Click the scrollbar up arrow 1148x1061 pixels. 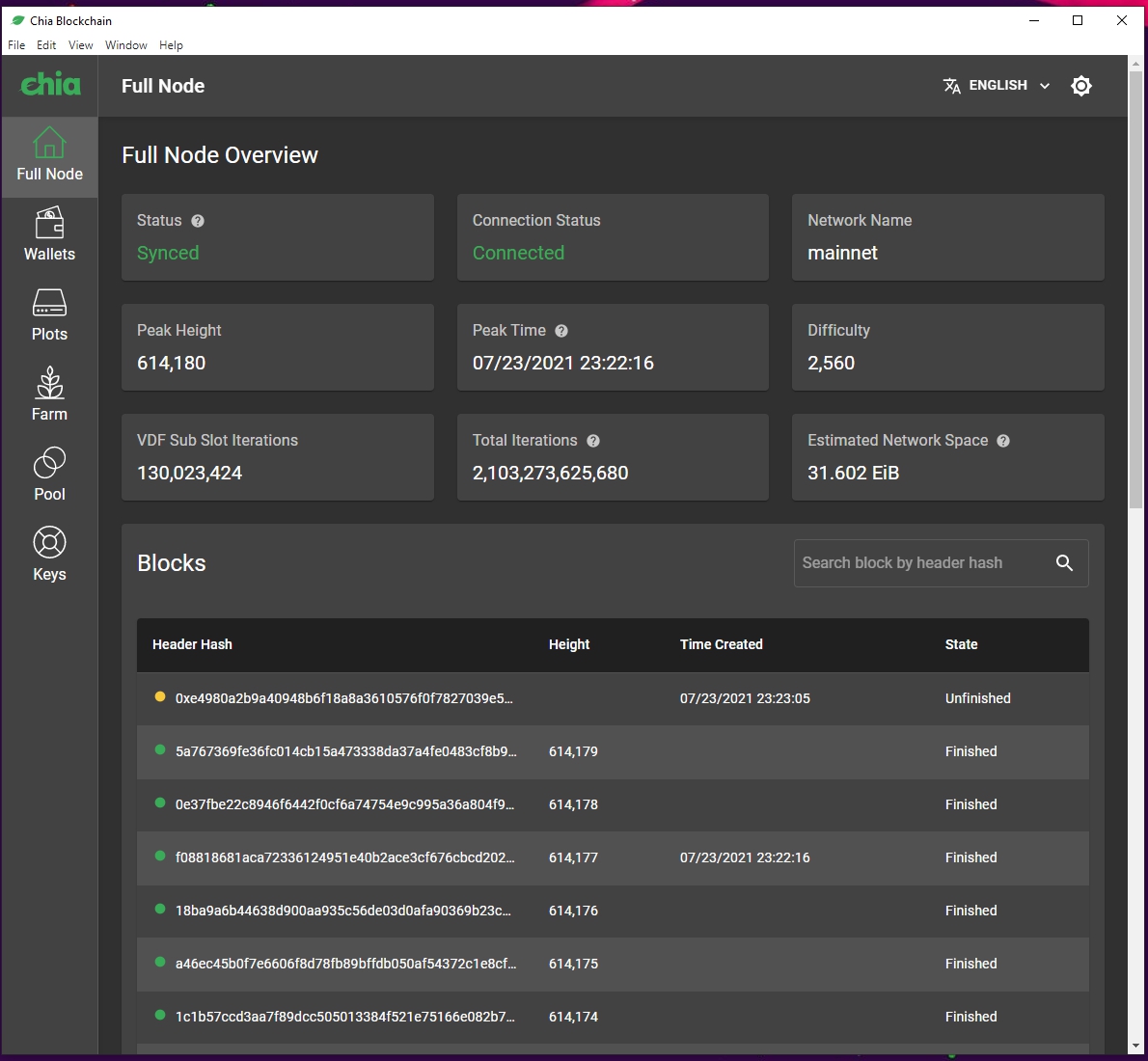(x=1135, y=64)
